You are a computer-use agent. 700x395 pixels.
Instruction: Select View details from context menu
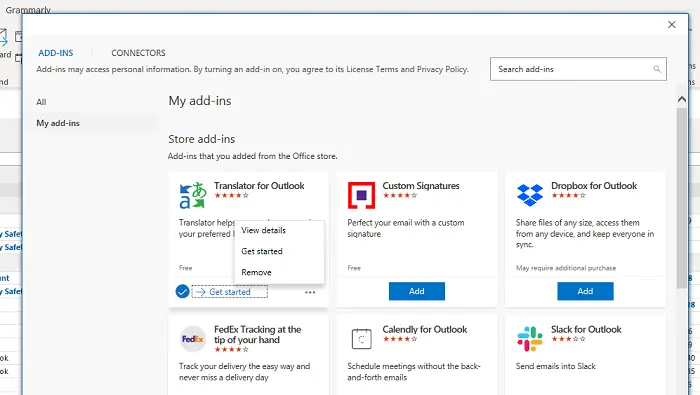(x=263, y=230)
